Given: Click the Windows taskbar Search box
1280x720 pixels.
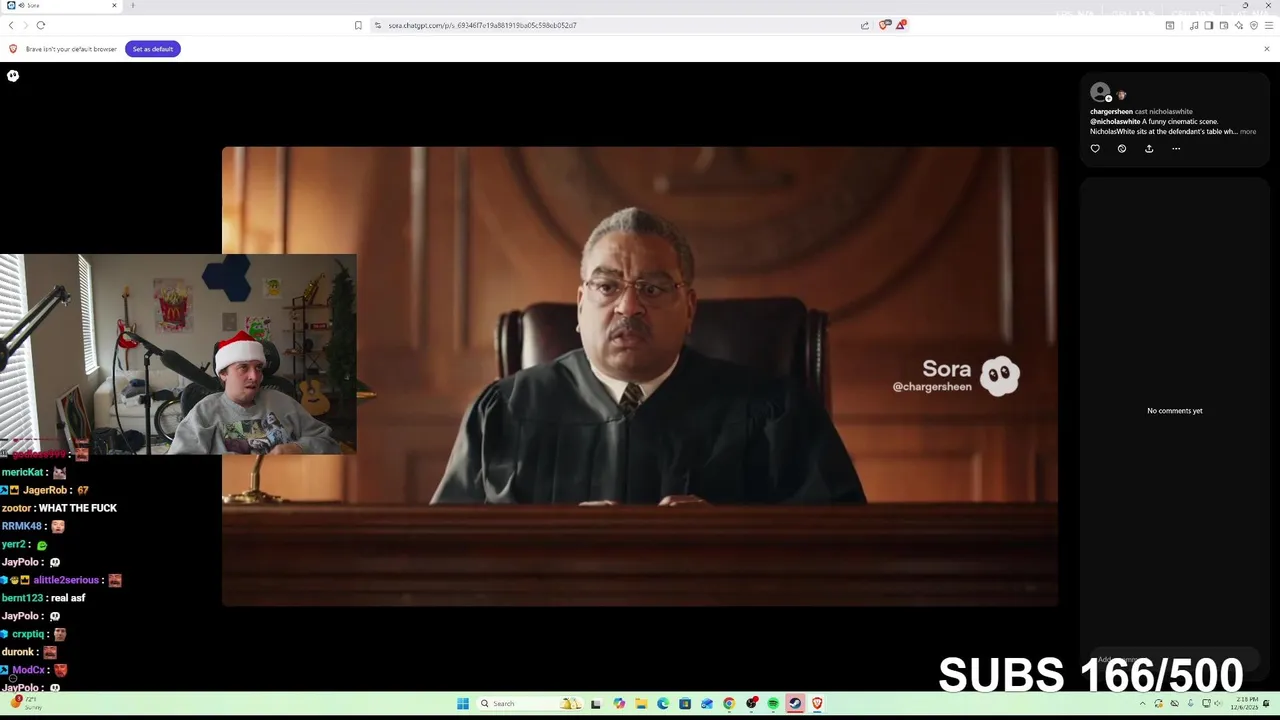Looking at the screenshot, I should pyautogui.click(x=528, y=703).
